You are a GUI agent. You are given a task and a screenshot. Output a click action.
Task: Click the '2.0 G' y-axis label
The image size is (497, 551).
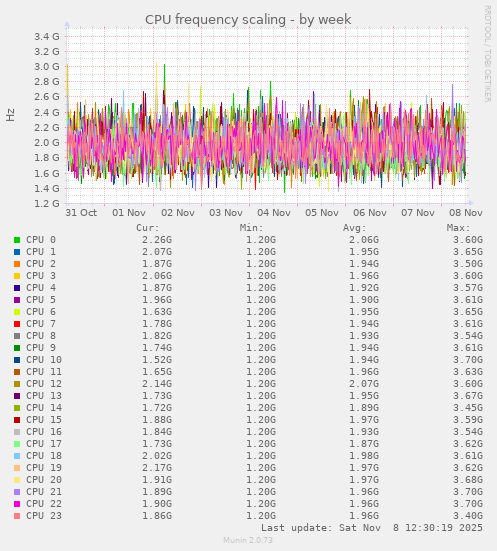[47, 143]
